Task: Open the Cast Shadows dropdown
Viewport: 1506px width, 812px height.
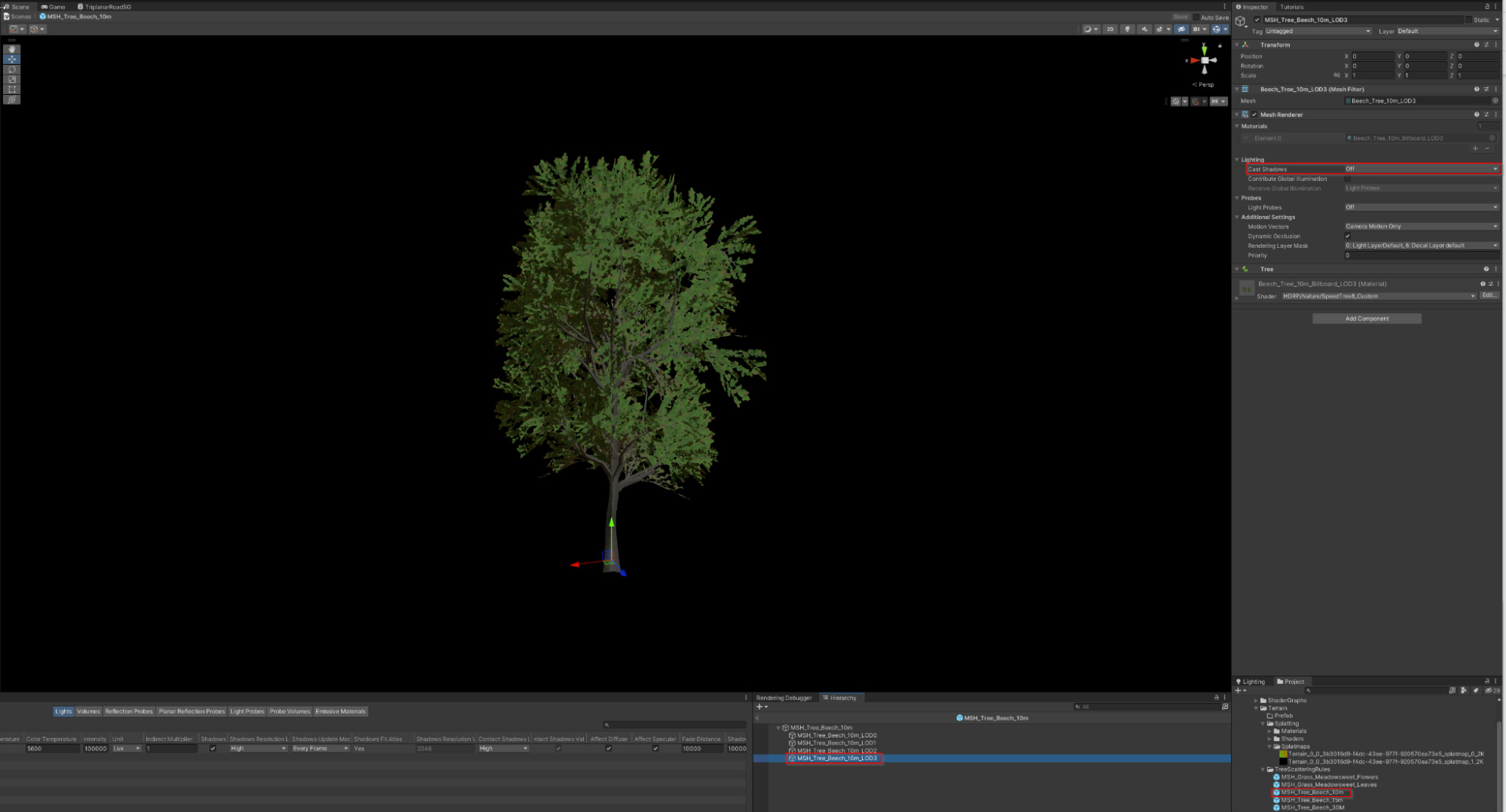Action: (x=1421, y=169)
